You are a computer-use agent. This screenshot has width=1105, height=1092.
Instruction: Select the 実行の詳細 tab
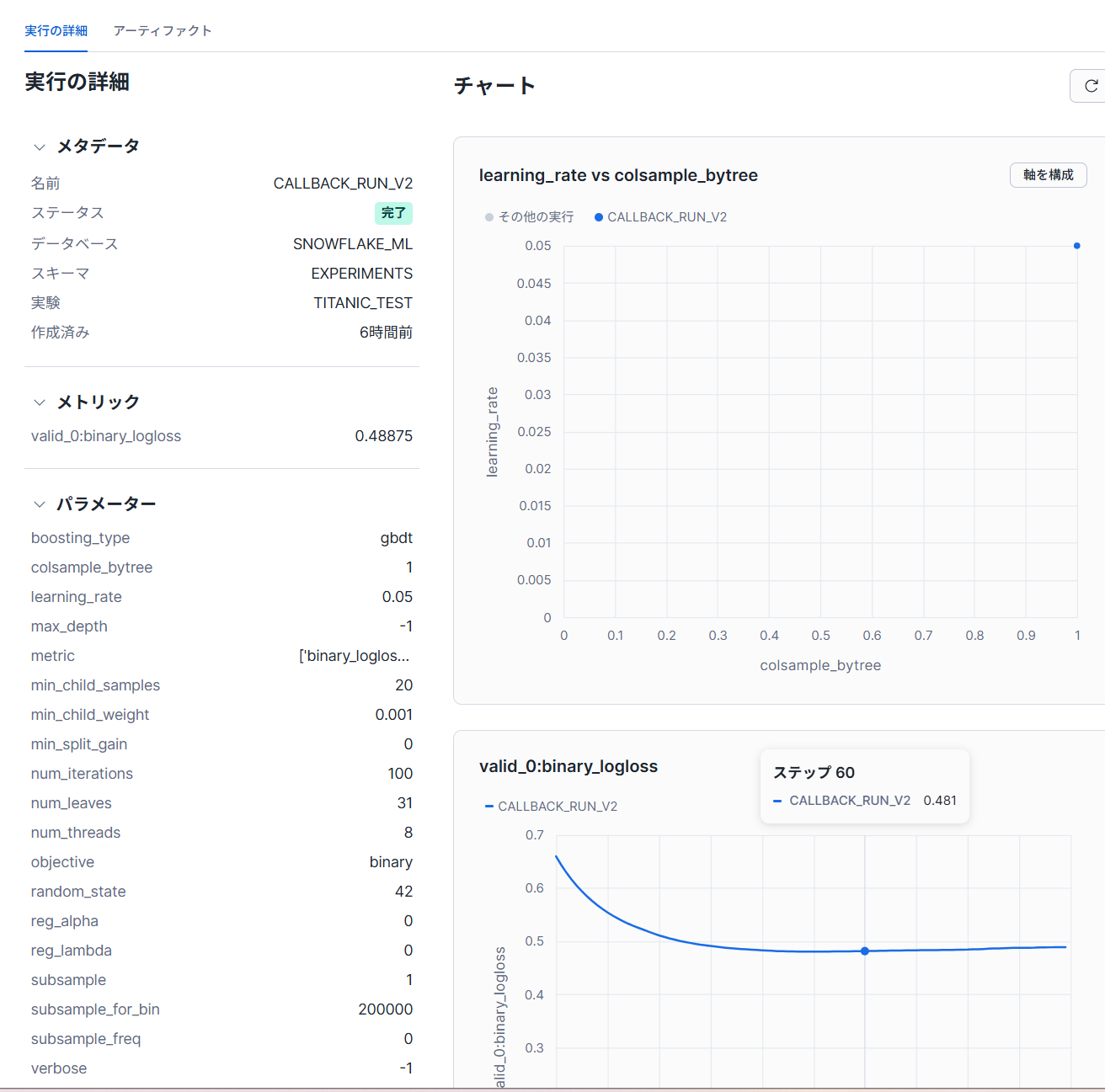[x=56, y=31]
